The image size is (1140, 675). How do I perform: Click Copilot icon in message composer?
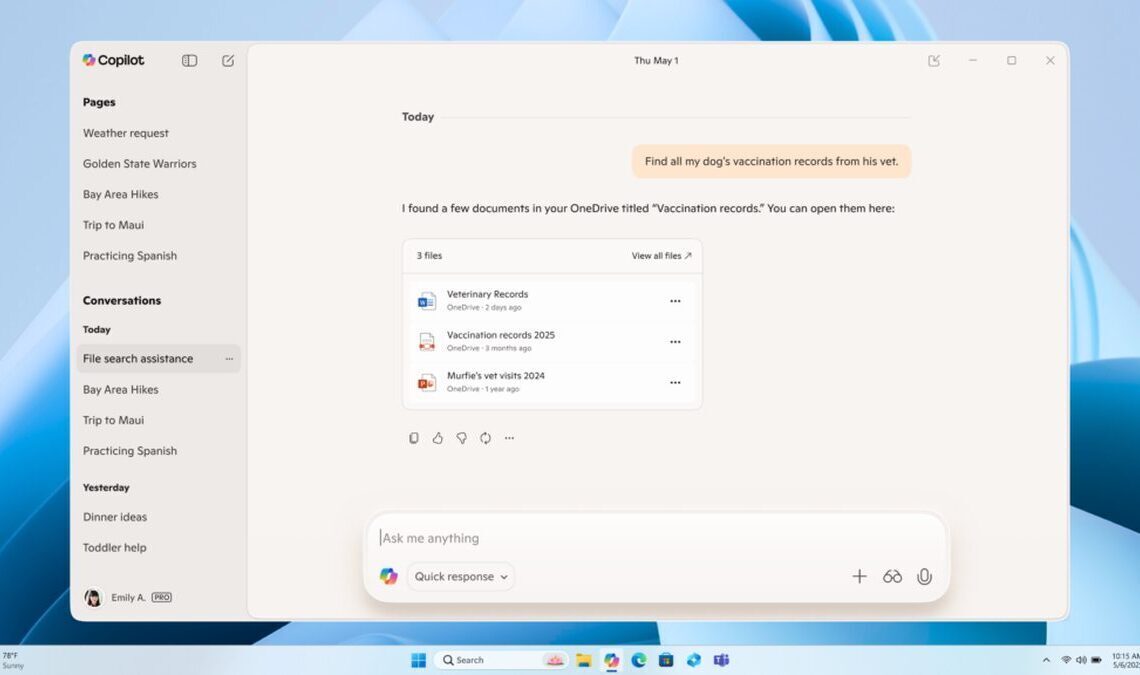tap(389, 576)
